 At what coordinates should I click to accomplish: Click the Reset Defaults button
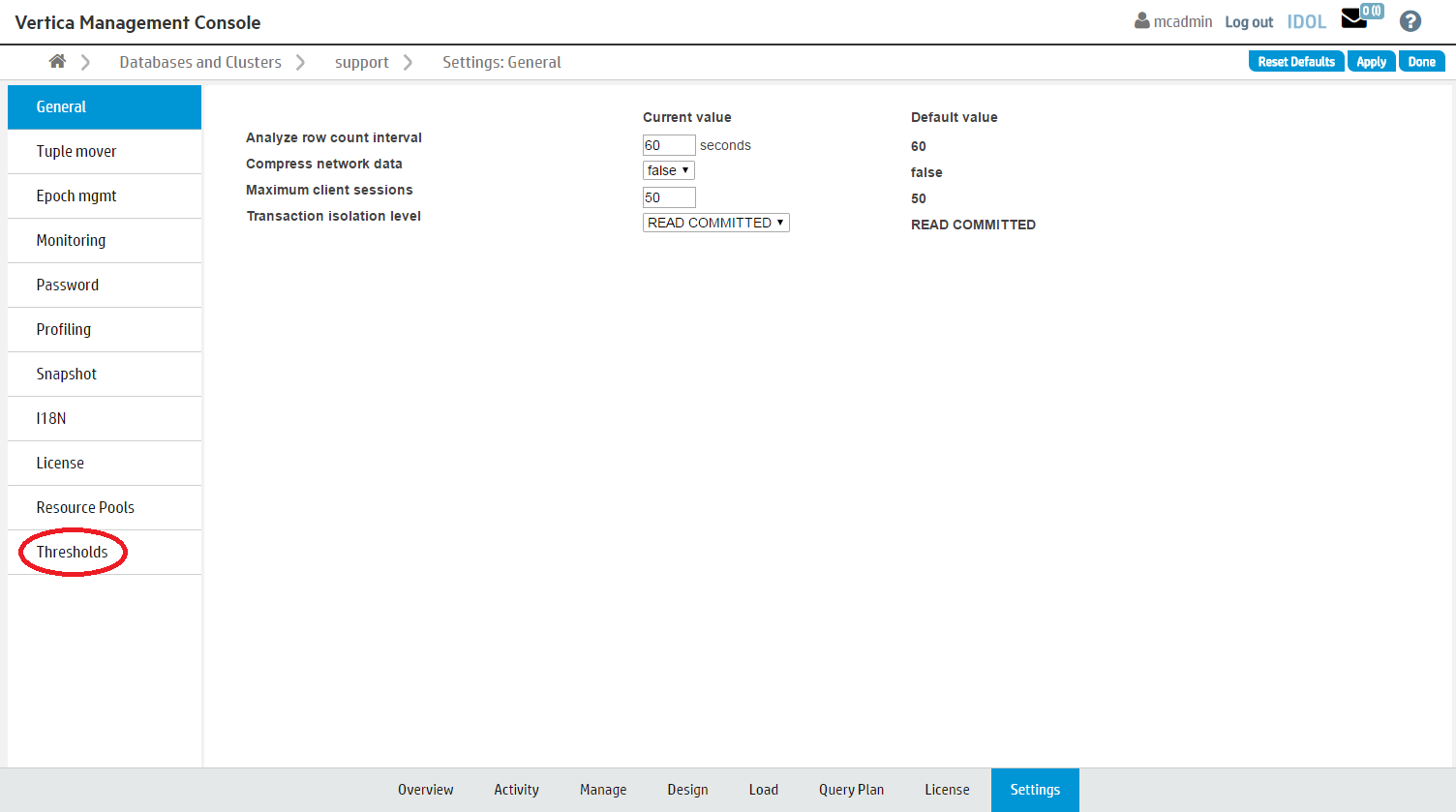1296,61
